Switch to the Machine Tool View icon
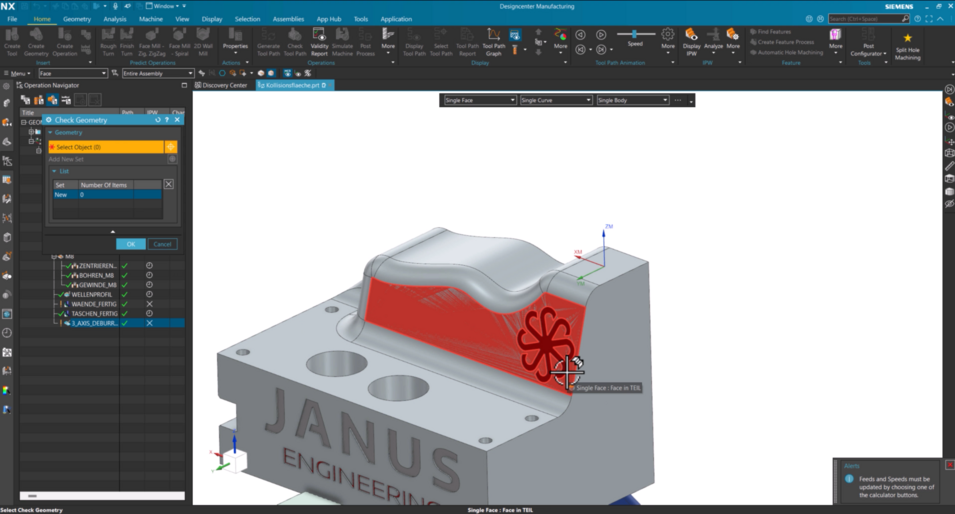955x514 pixels. click(x=39, y=100)
